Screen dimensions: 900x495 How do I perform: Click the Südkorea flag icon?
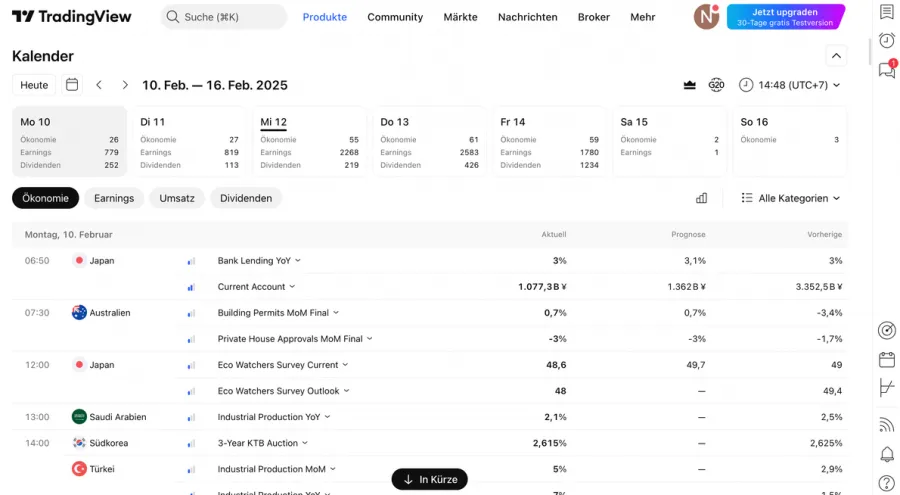(79, 443)
